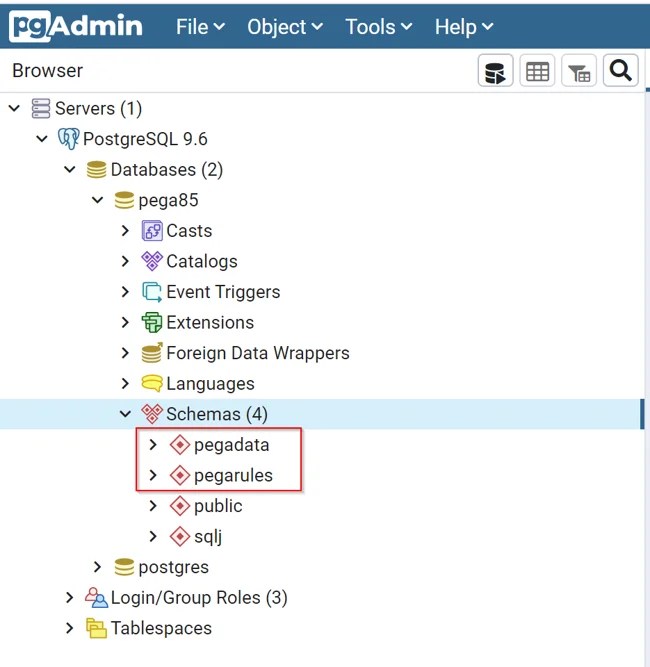Expand the postgres database node

pyautogui.click(x=97, y=567)
